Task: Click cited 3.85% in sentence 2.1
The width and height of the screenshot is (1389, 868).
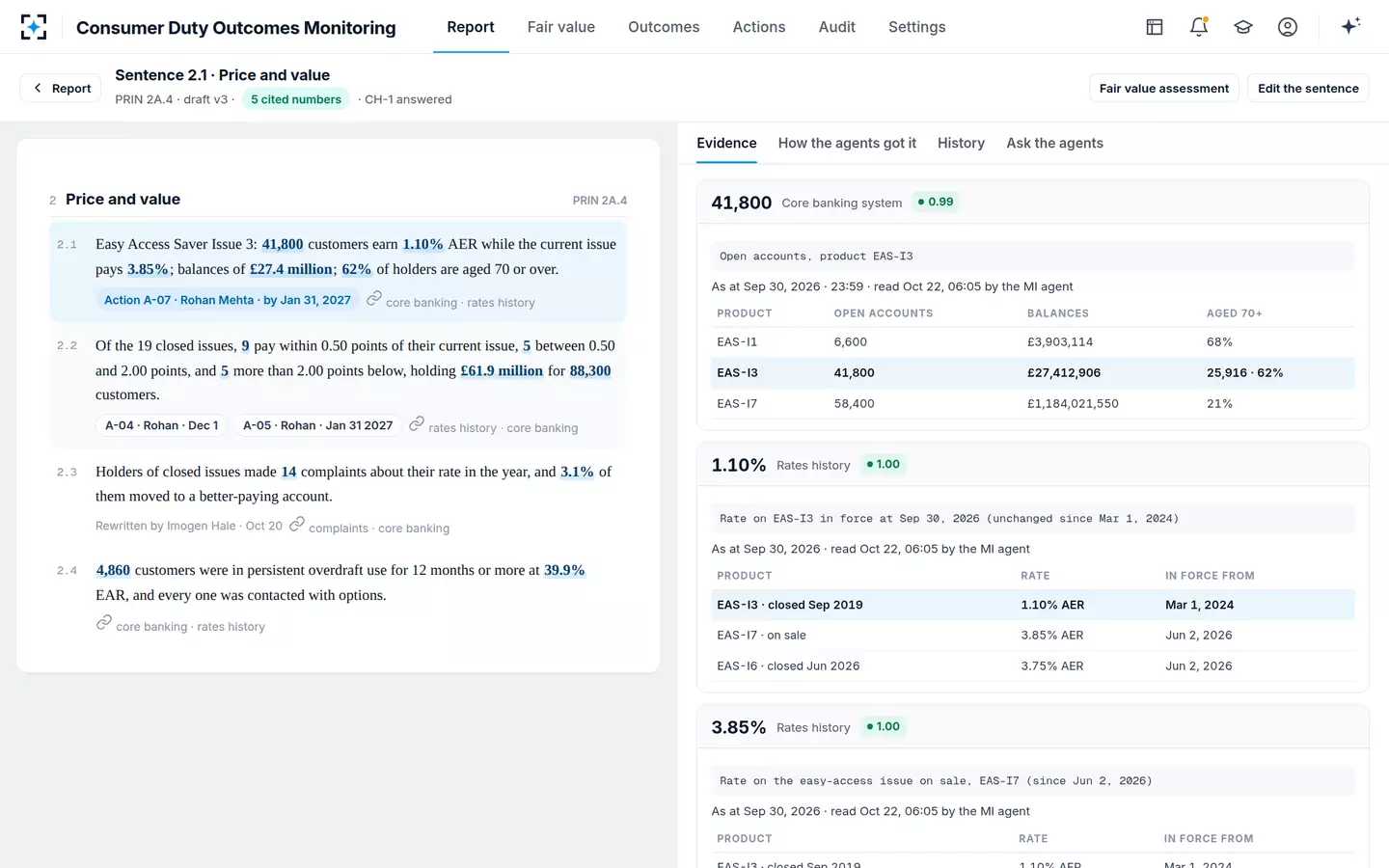Action: point(148,270)
